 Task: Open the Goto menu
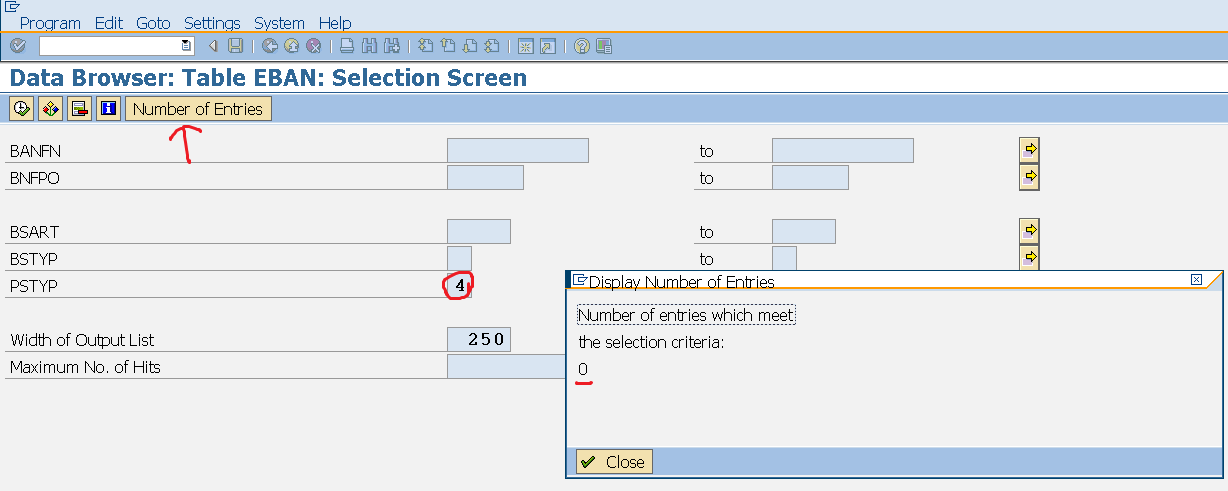click(x=153, y=22)
